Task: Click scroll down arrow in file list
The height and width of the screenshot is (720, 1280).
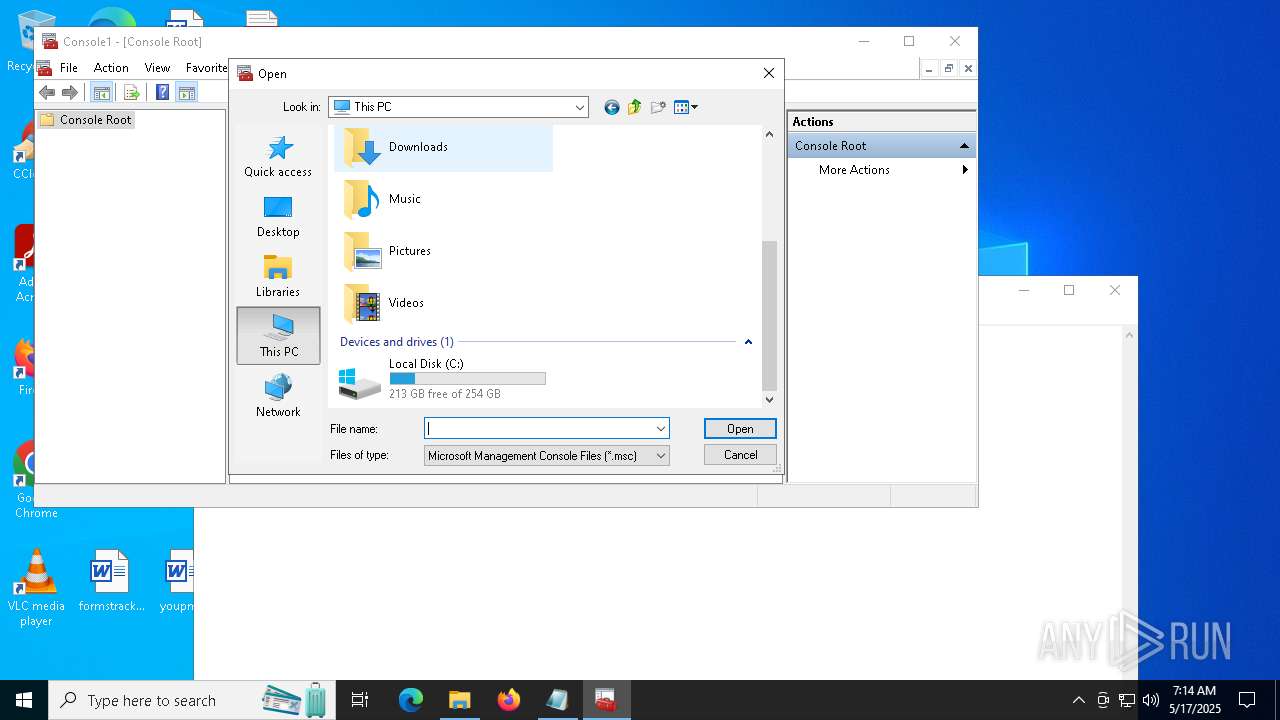Action: (769, 399)
